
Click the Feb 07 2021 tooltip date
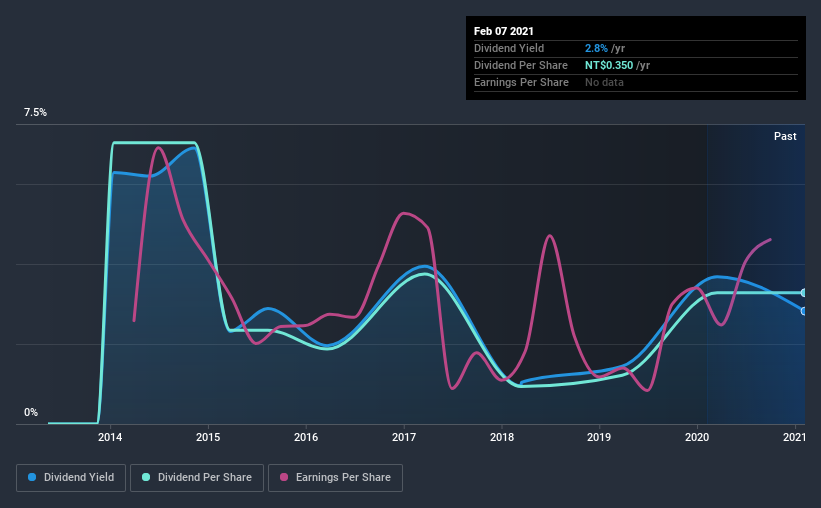tap(504, 31)
